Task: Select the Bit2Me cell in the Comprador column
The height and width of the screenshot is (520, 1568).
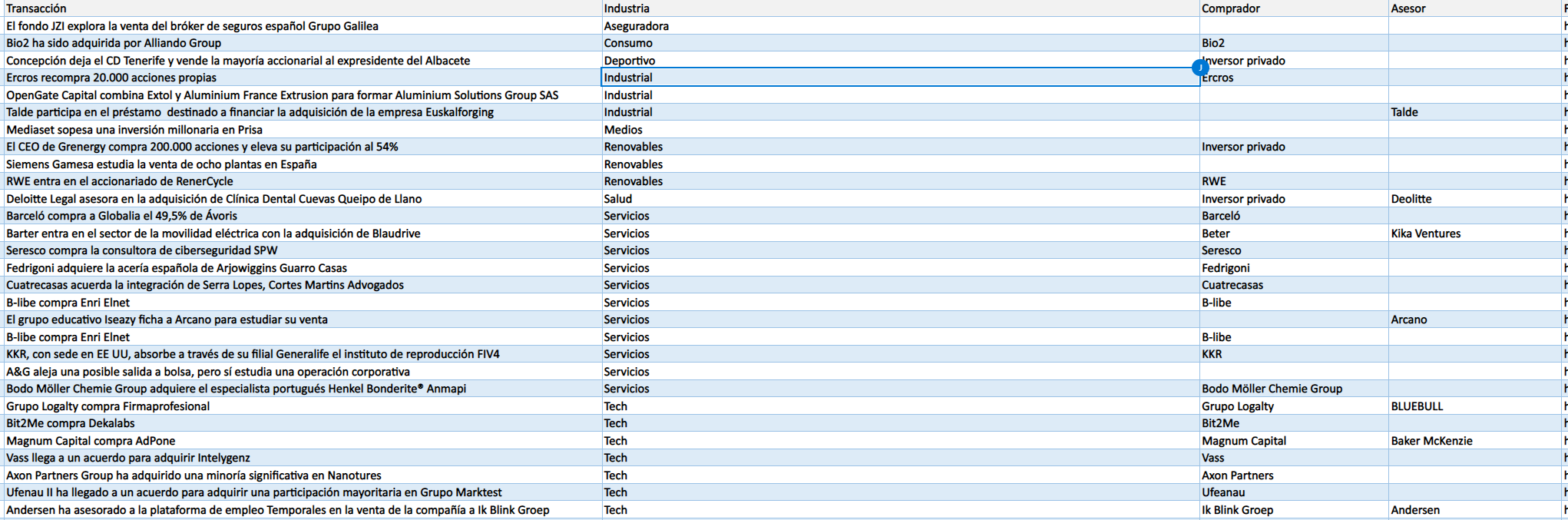Action: coord(1294,423)
